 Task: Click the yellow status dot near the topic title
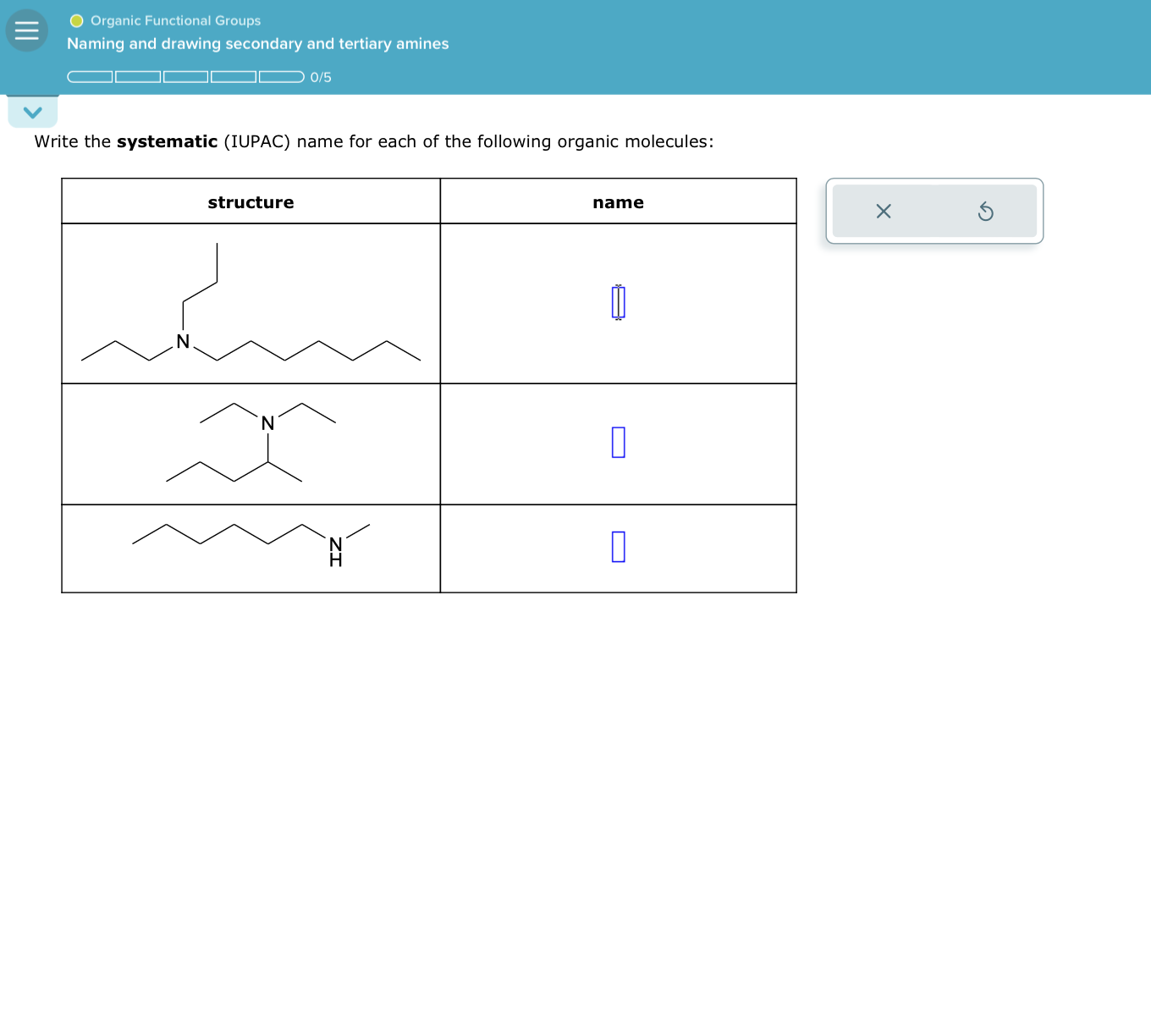pyautogui.click(x=75, y=20)
